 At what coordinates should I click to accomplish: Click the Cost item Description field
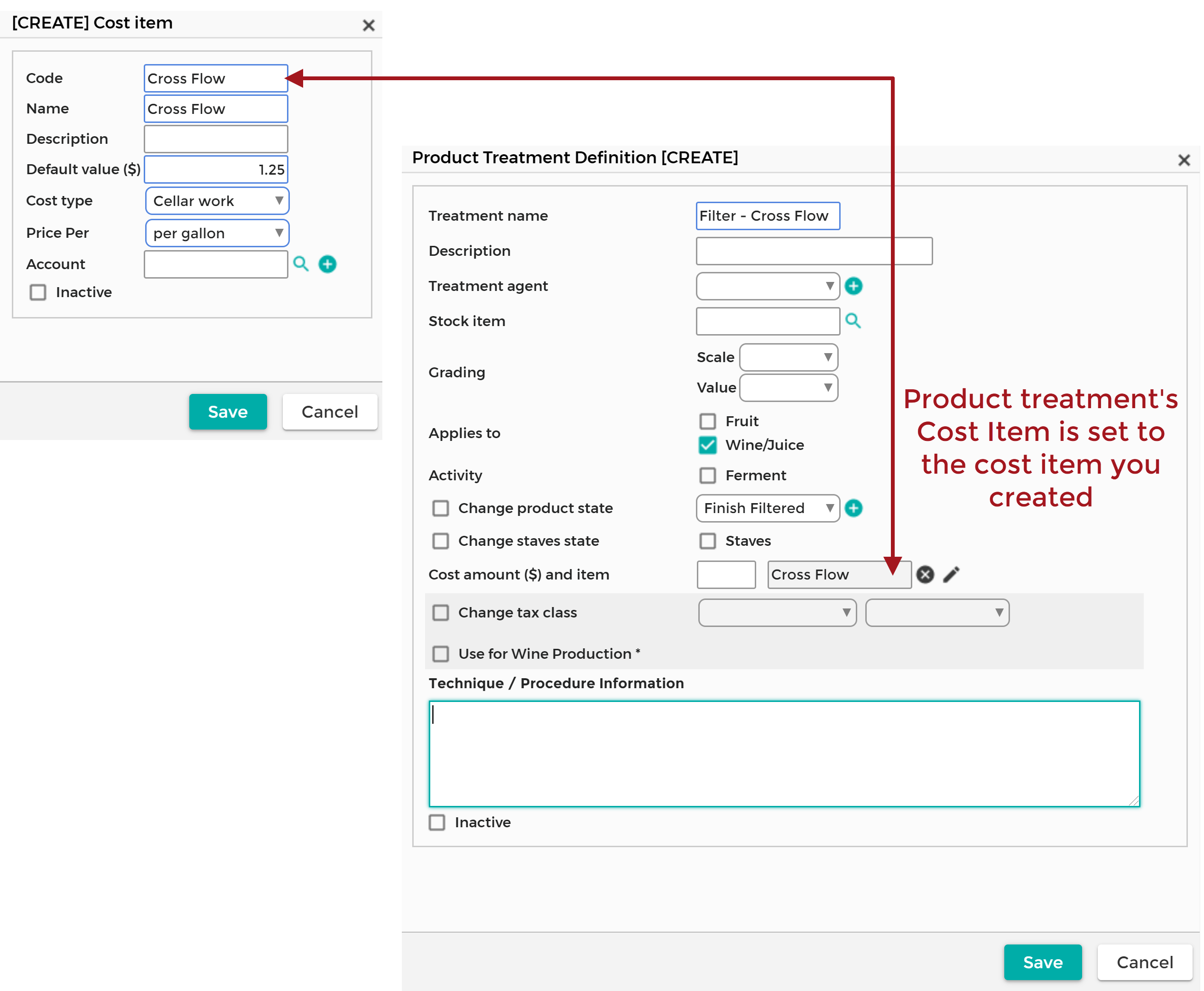(216, 139)
